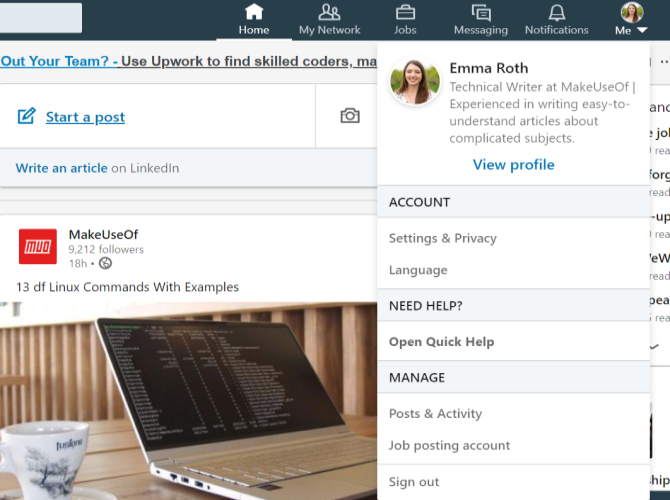Click the '9,212 followers' text
This screenshot has height=500, width=670.
coord(106,249)
